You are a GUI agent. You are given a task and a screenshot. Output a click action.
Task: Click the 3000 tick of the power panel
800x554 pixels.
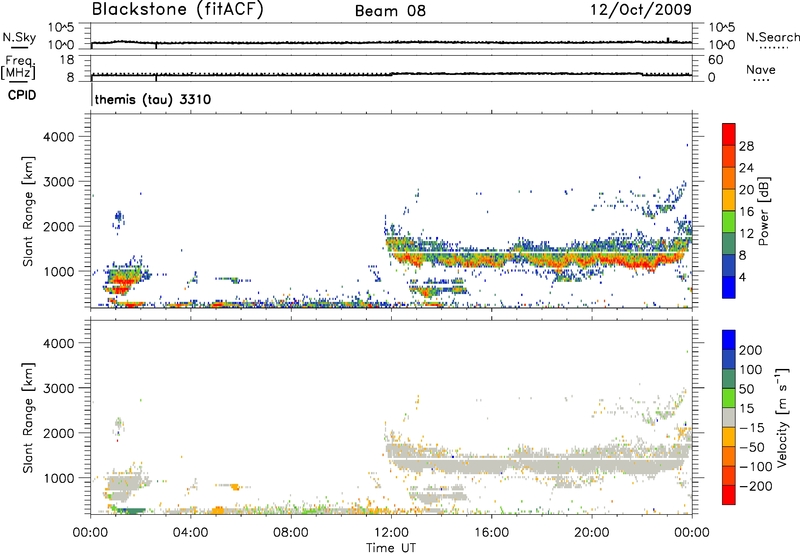[59, 182]
